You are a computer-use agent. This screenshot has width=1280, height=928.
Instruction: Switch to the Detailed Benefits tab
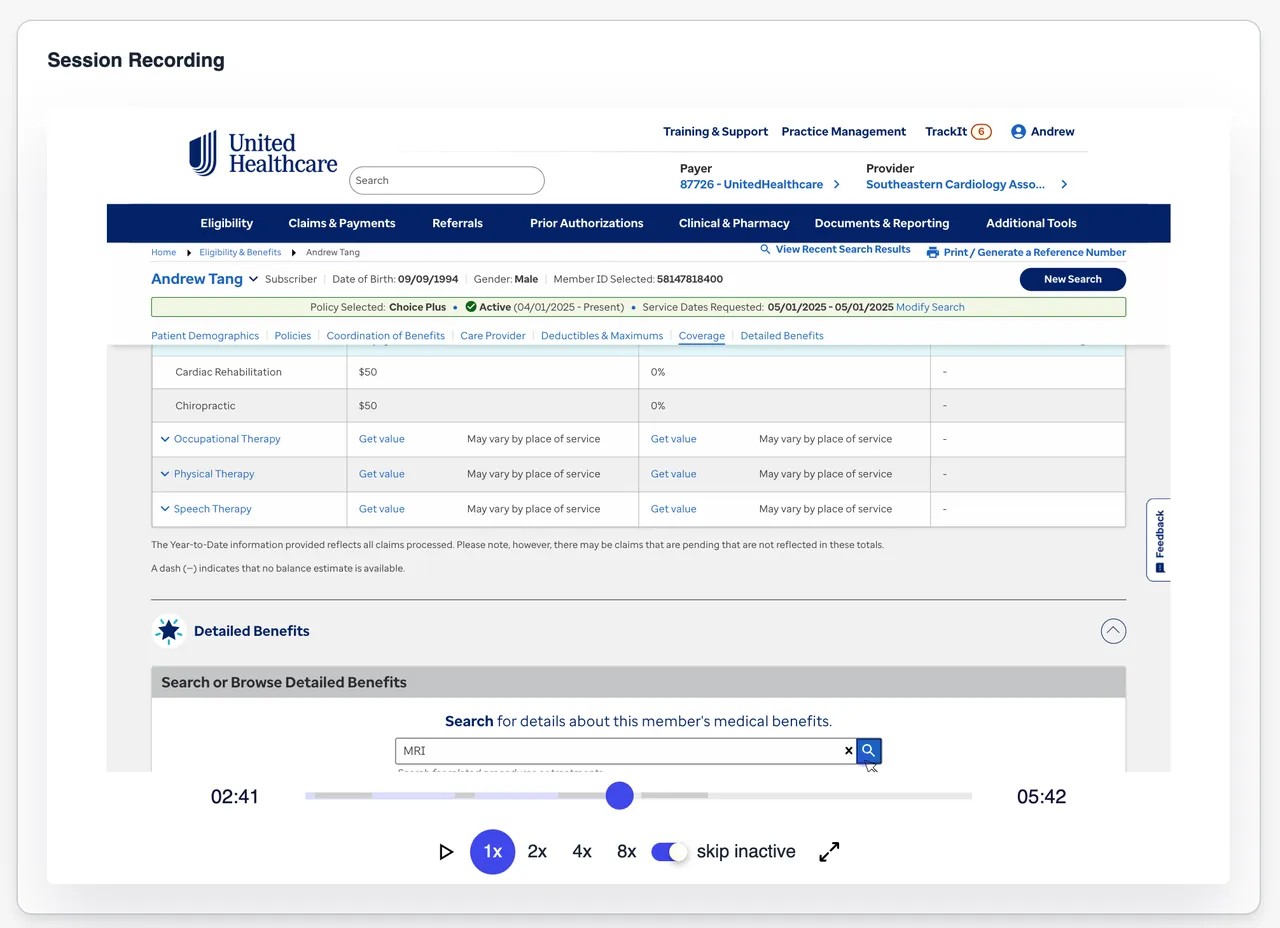click(x=782, y=336)
